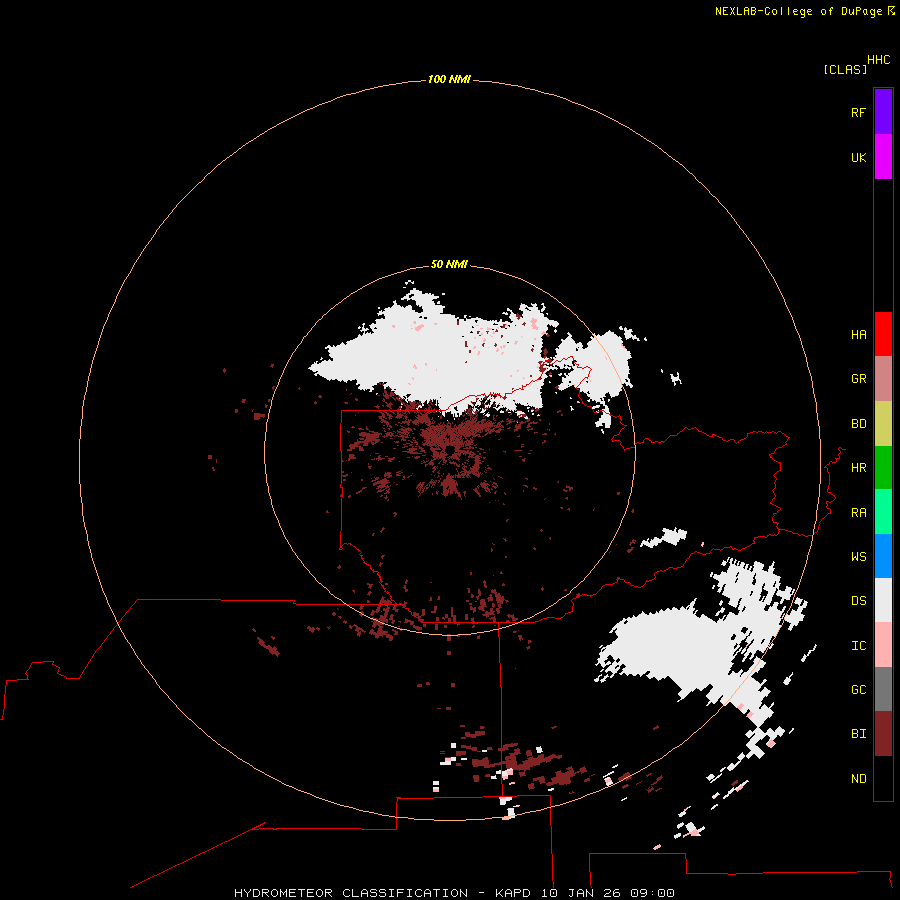Click the IC legend label
Screen dimensions: 900x900
(x=858, y=646)
